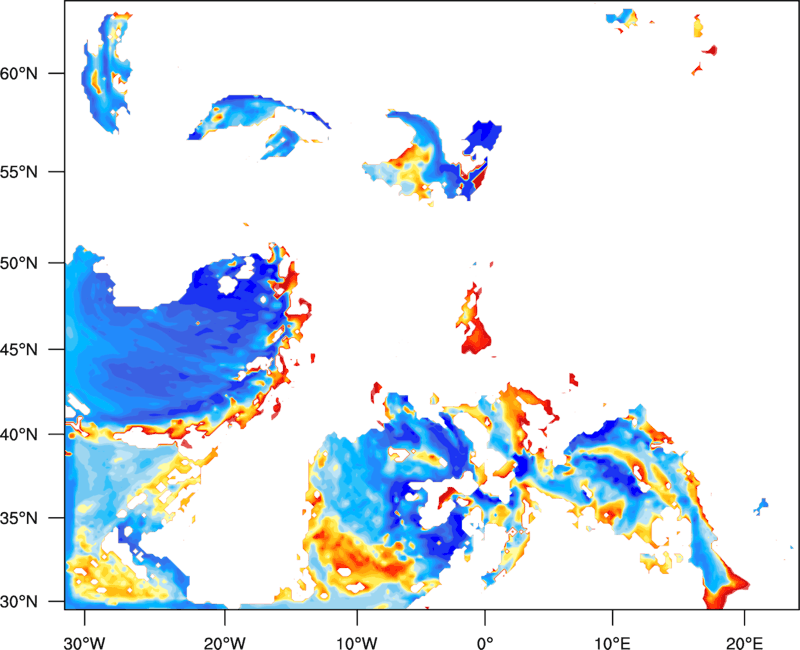The width and height of the screenshot is (800, 650).
Task: Click the 30°W longitude label
Action: [84, 643]
